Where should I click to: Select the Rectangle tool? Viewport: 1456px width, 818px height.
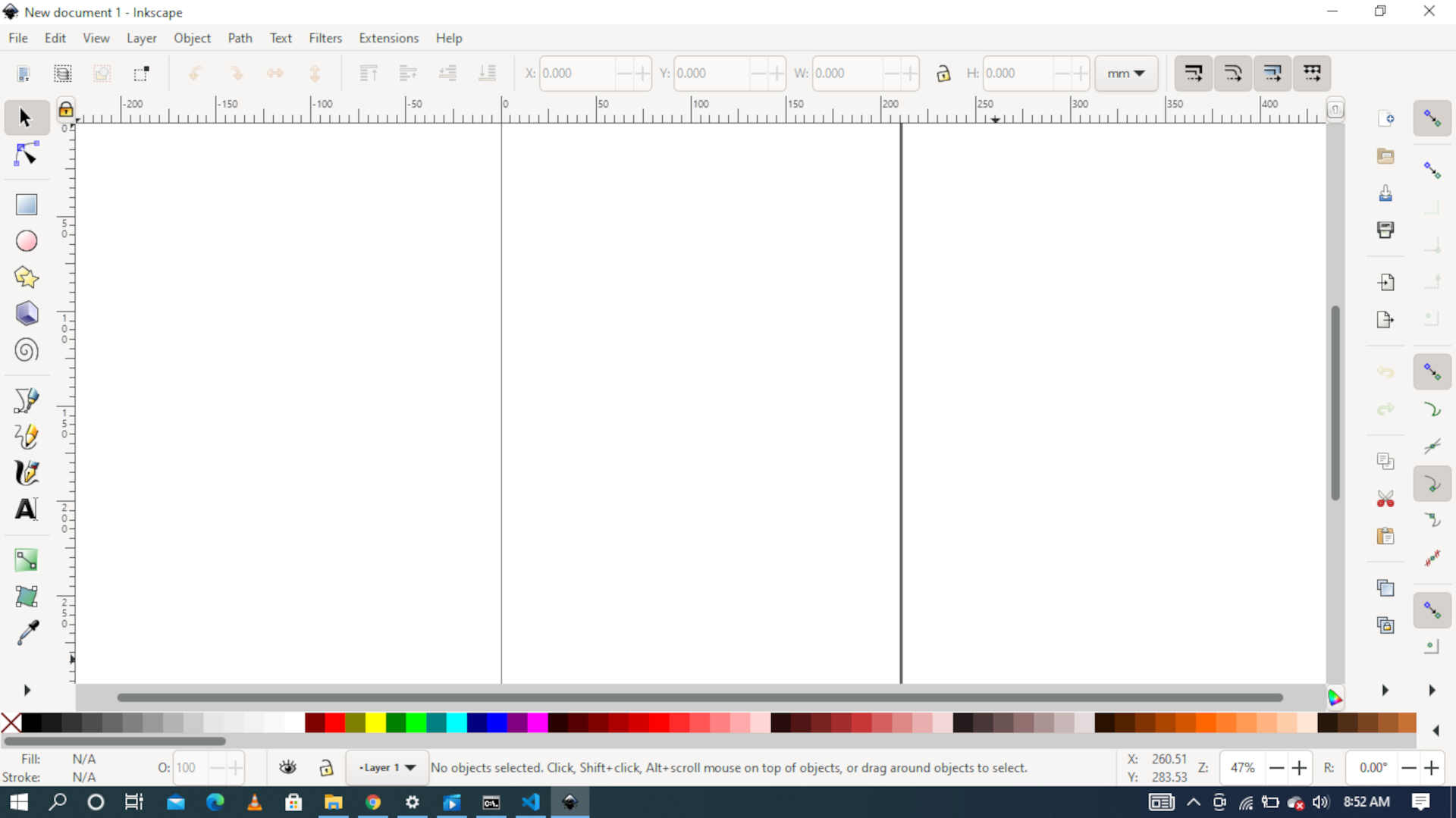[x=27, y=204]
